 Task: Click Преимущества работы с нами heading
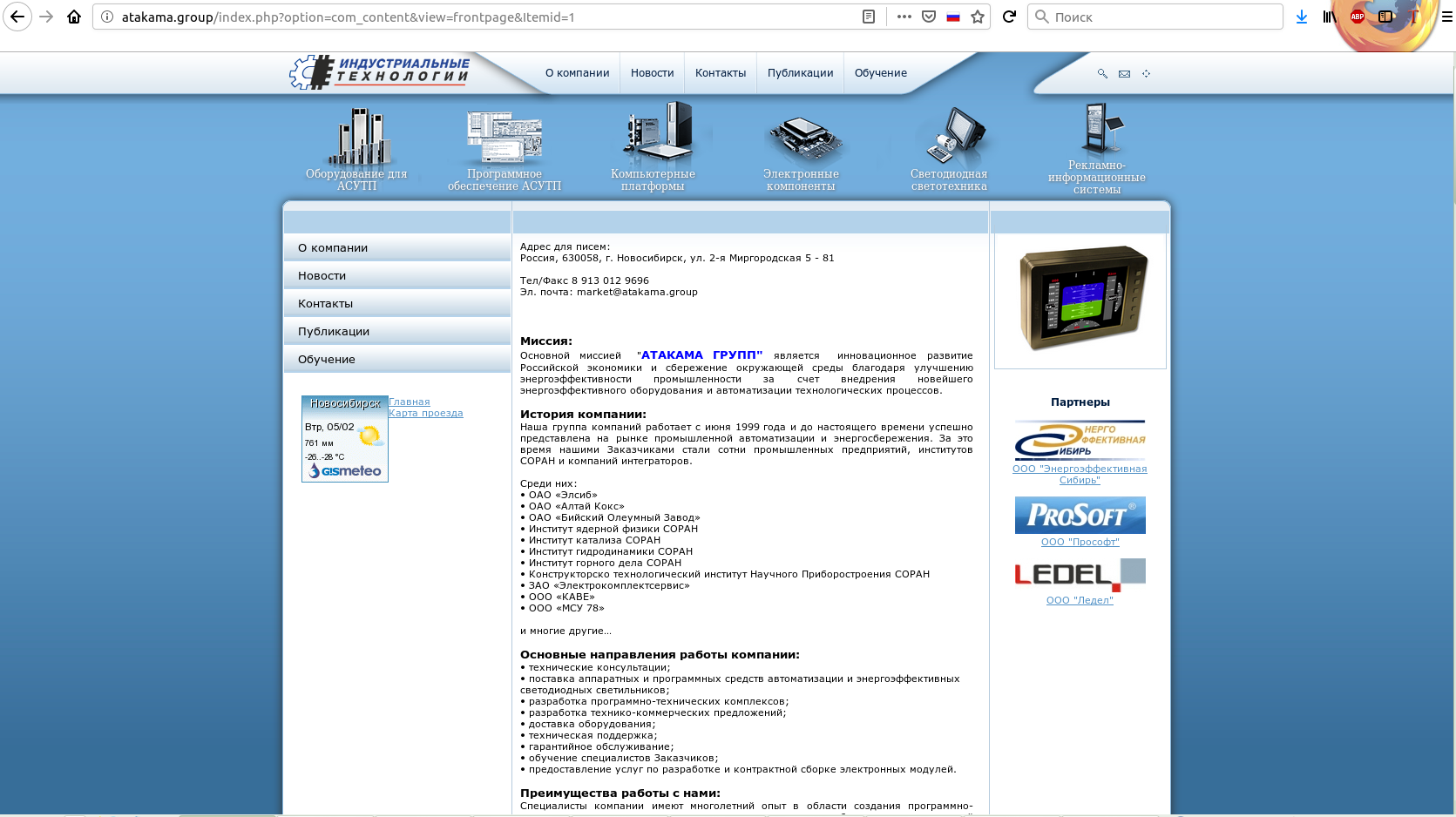click(x=620, y=793)
